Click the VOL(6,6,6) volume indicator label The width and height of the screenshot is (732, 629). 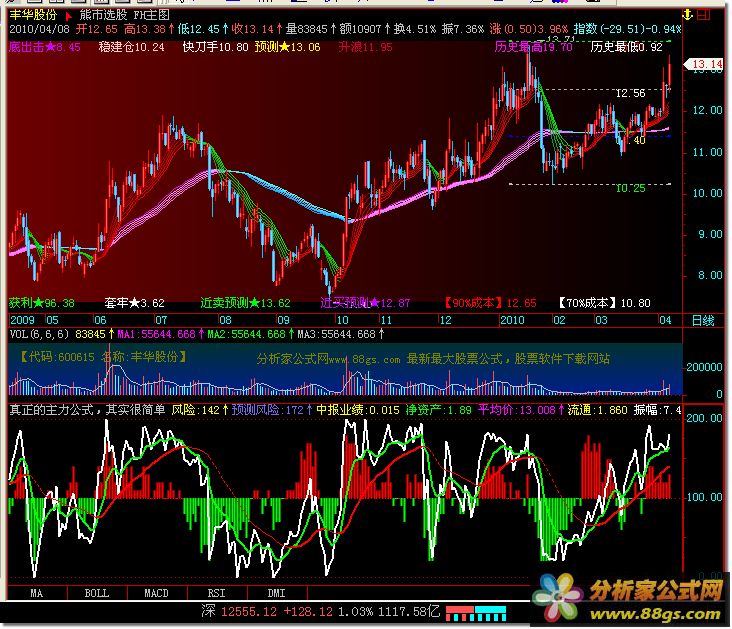click(x=39, y=334)
